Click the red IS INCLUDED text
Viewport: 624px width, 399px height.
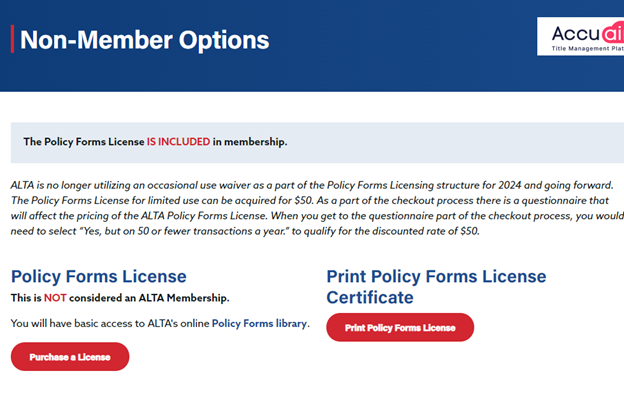pyautogui.click(x=178, y=142)
